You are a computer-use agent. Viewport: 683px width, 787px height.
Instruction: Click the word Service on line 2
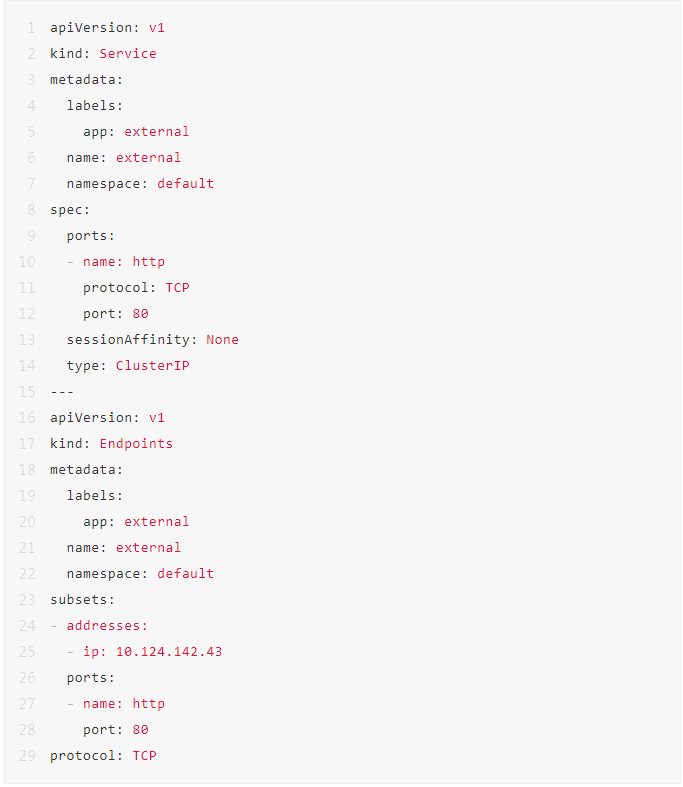pos(127,53)
